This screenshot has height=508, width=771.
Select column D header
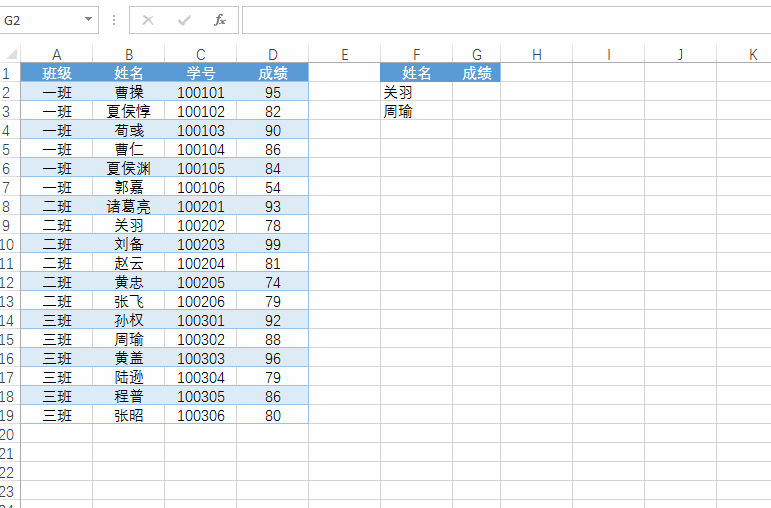pyautogui.click(x=272, y=54)
